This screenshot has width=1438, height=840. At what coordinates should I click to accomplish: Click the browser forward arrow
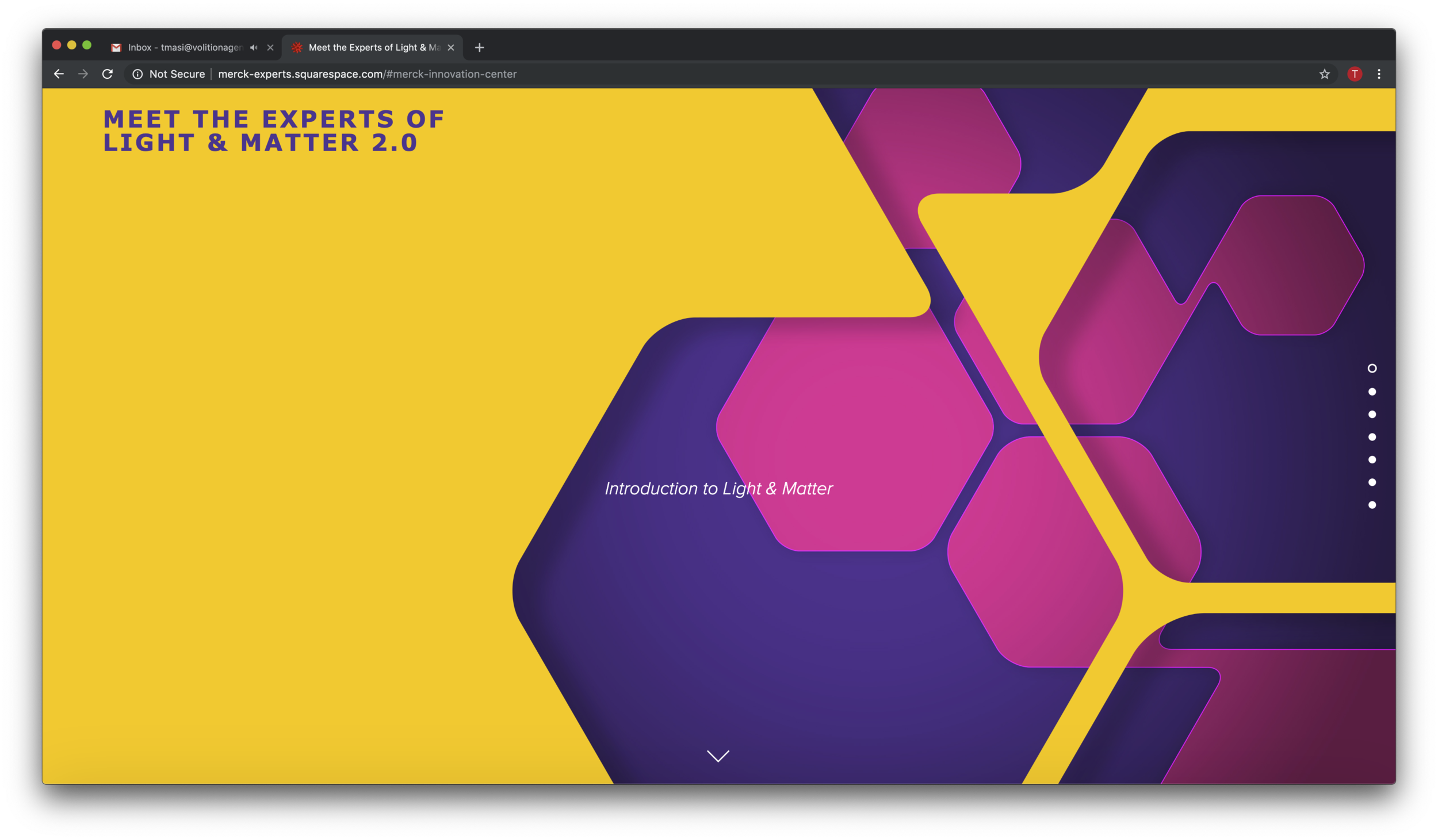(x=83, y=74)
